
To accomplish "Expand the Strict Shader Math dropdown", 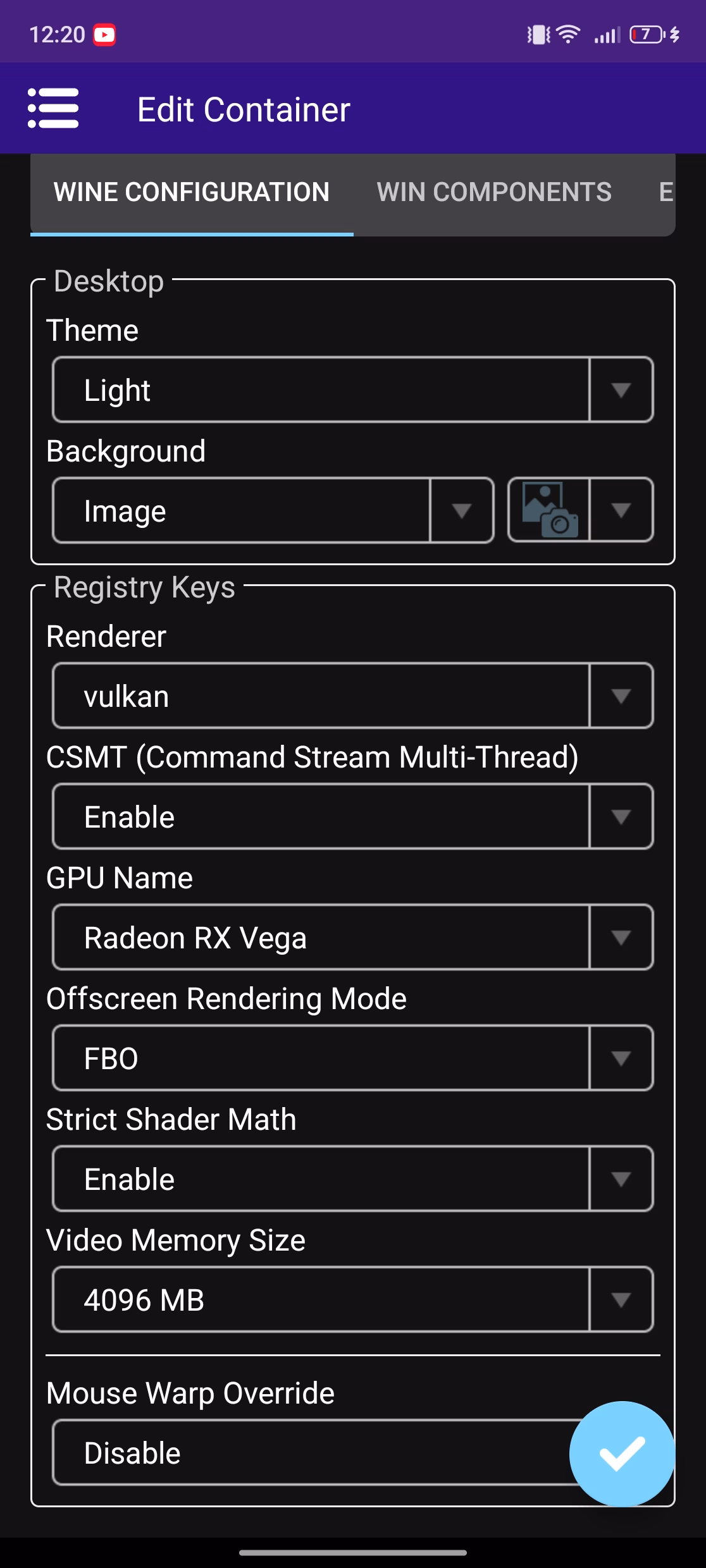I will 352,1179.
